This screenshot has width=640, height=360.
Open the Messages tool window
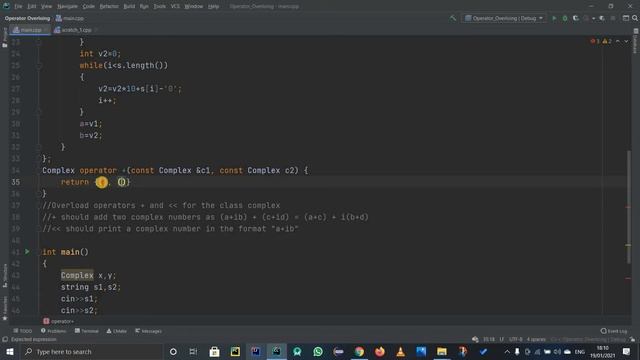[x=149, y=331]
